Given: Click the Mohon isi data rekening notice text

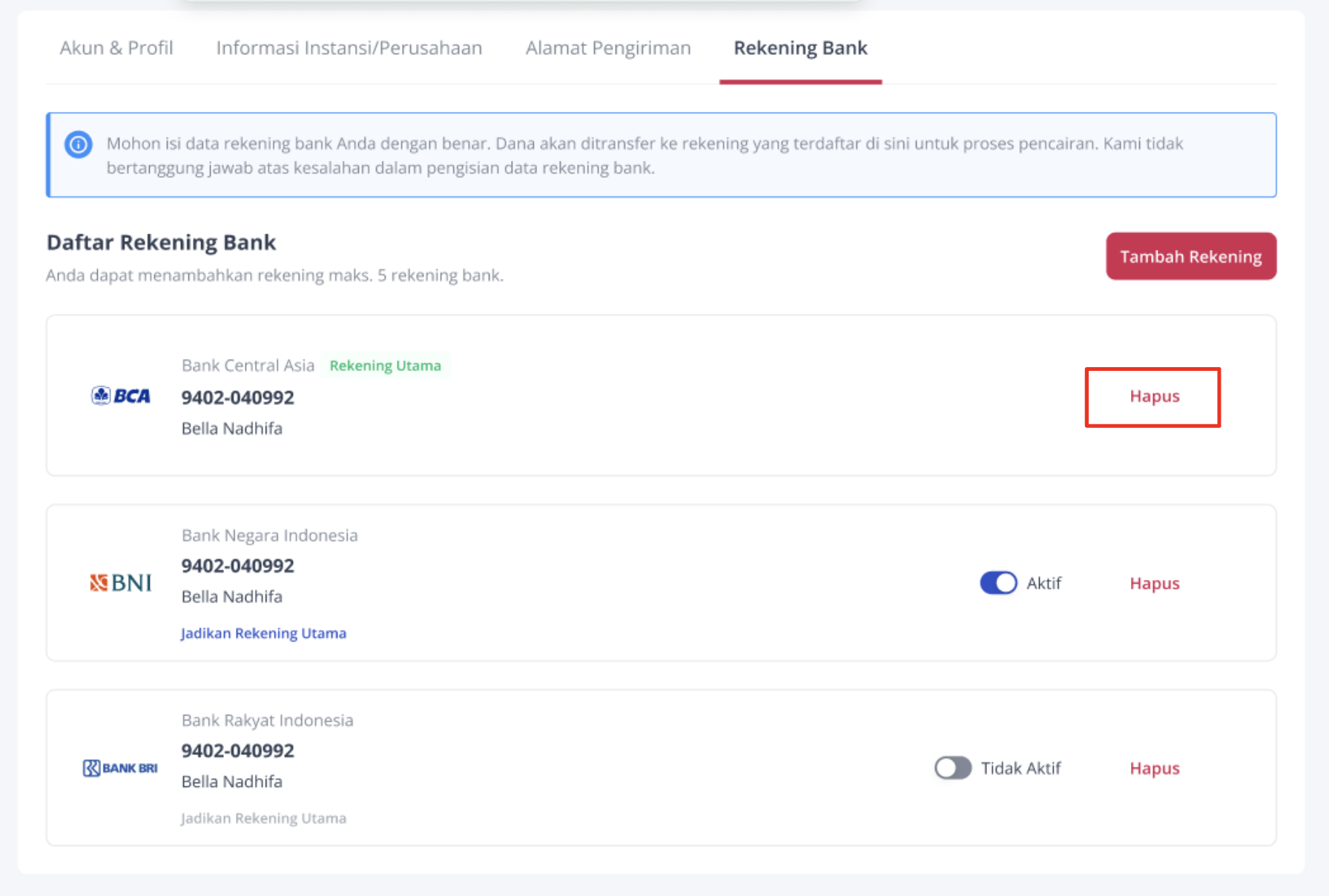Looking at the screenshot, I should tap(644, 156).
